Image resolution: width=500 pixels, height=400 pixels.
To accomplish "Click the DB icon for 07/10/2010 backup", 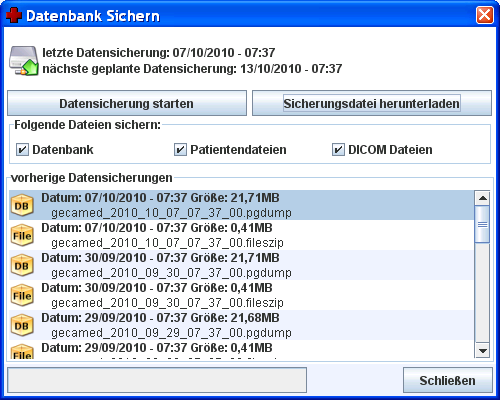I will click(x=22, y=205).
